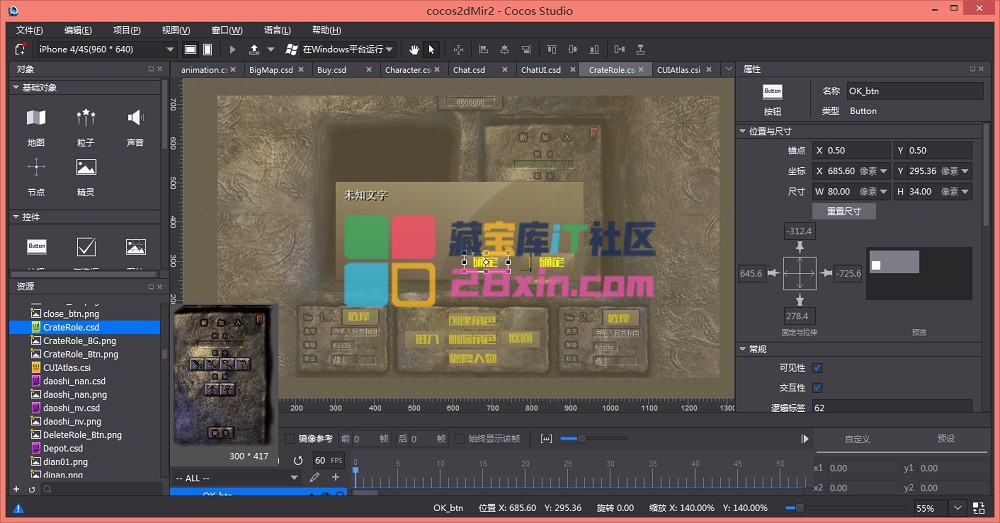Select the Node (节点) object icon
Viewport: 1000px width, 523px height.
click(36, 167)
